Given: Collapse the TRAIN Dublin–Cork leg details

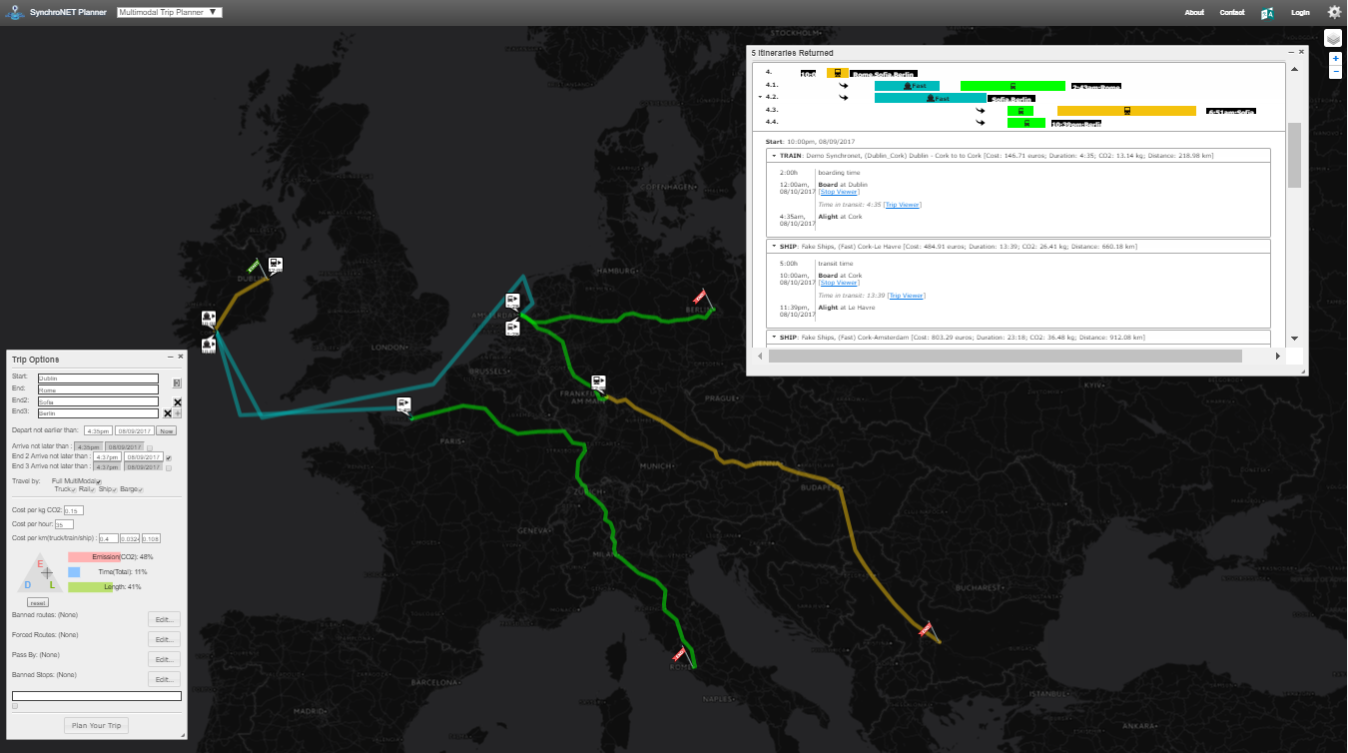Looking at the screenshot, I should pyautogui.click(x=774, y=156).
